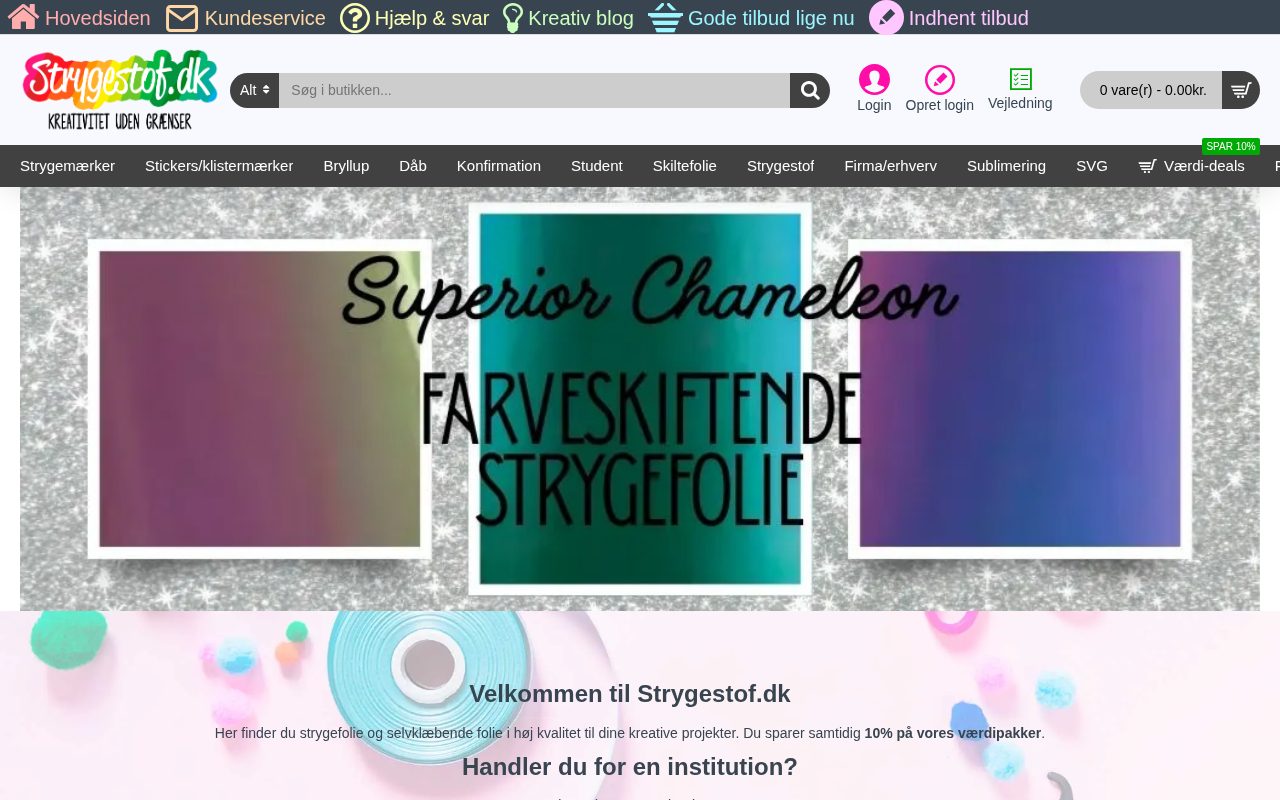Click the pink Login user icon
Screen dimensions: 1280x800
[x=874, y=80]
